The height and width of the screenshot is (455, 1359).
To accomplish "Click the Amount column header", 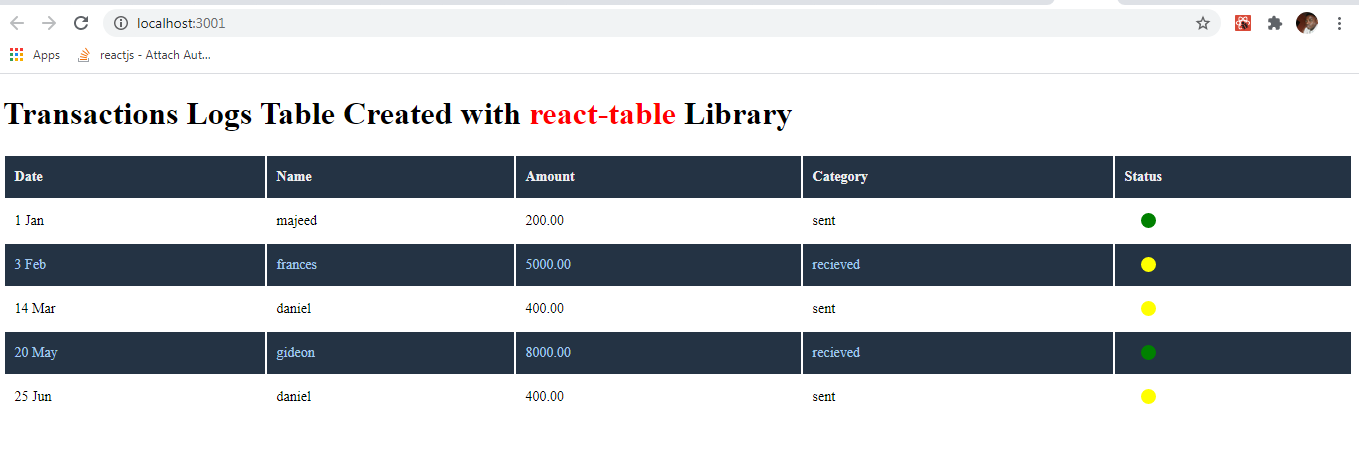I will [659, 177].
